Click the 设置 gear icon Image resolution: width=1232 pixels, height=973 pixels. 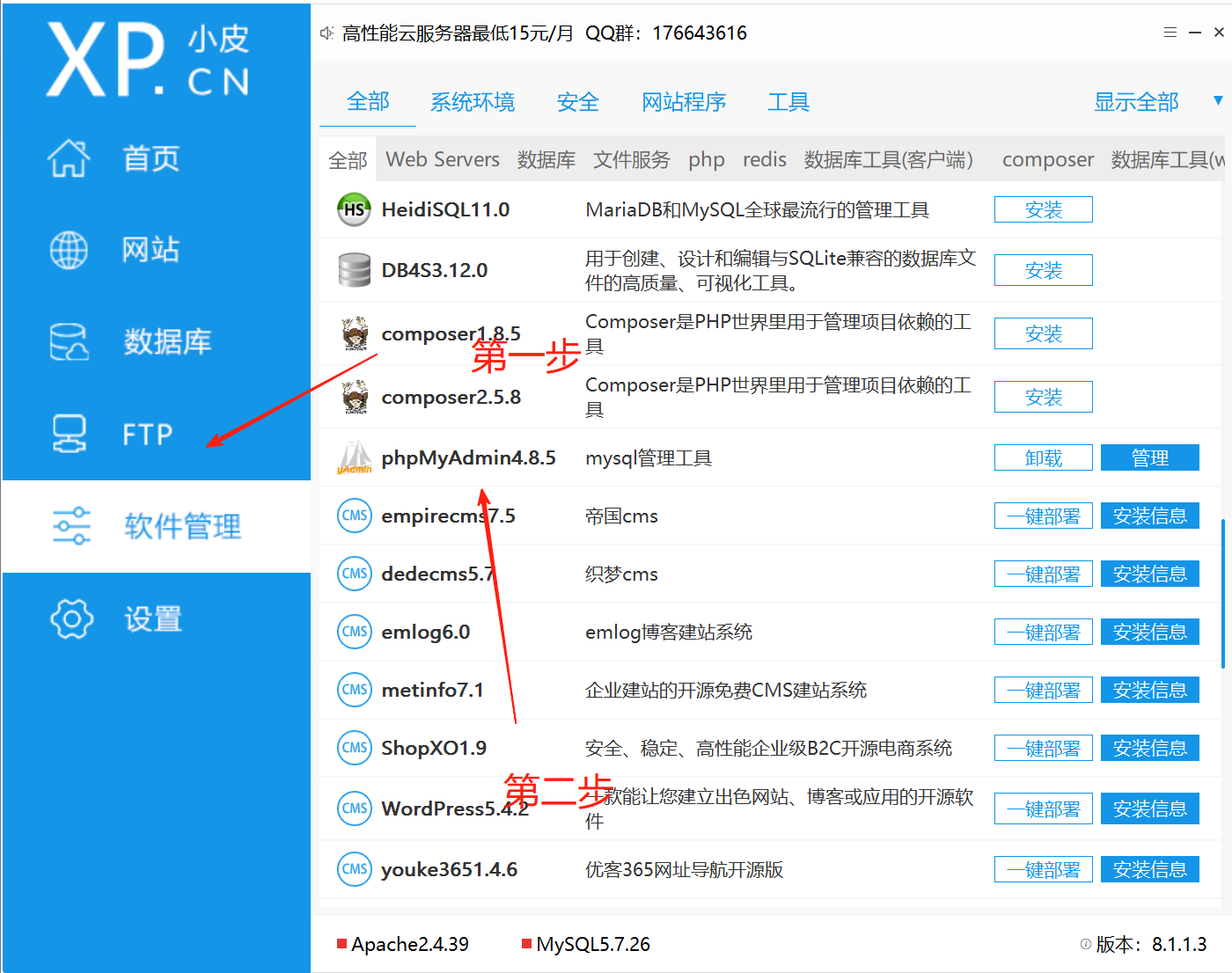pyautogui.click(x=71, y=618)
